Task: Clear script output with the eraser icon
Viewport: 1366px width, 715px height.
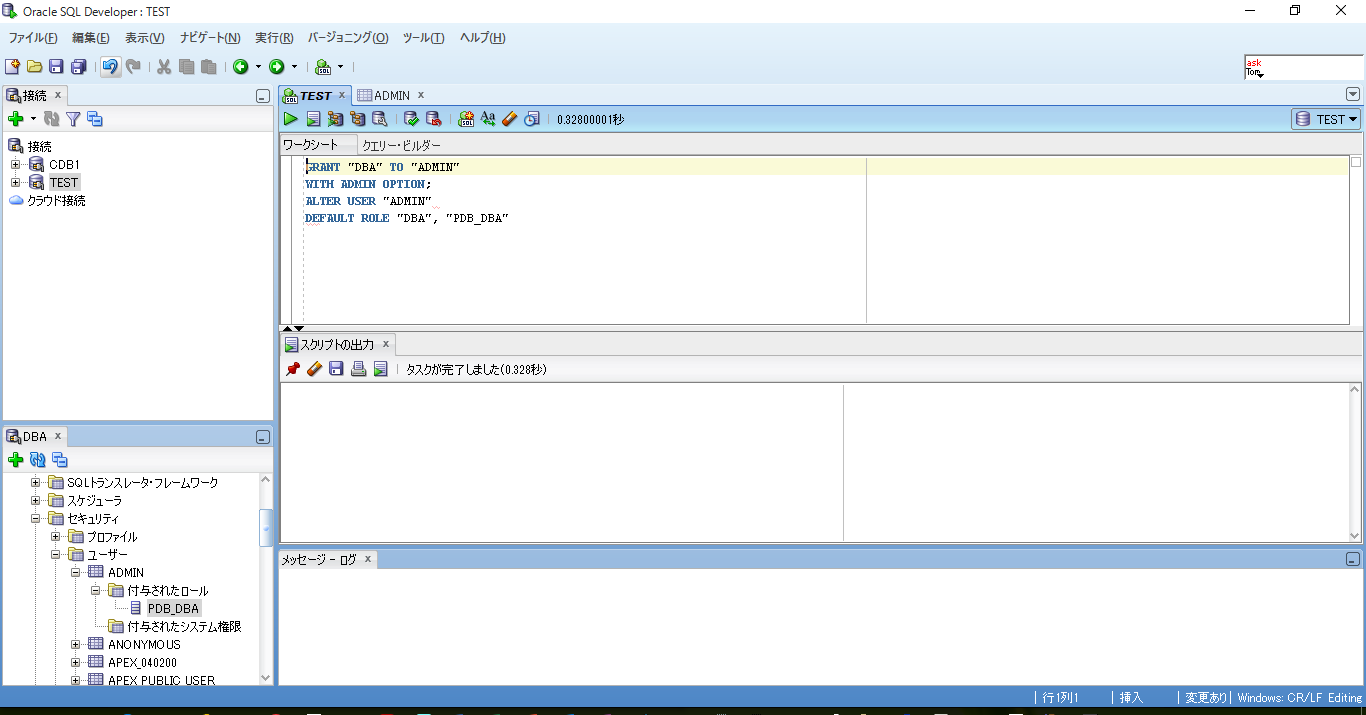Action: [x=314, y=369]
